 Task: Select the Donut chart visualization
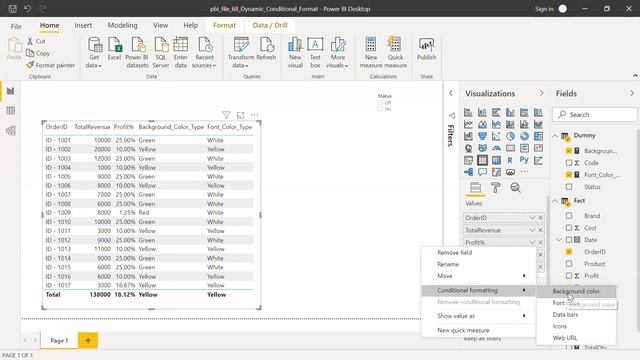(x=524, y=136)
